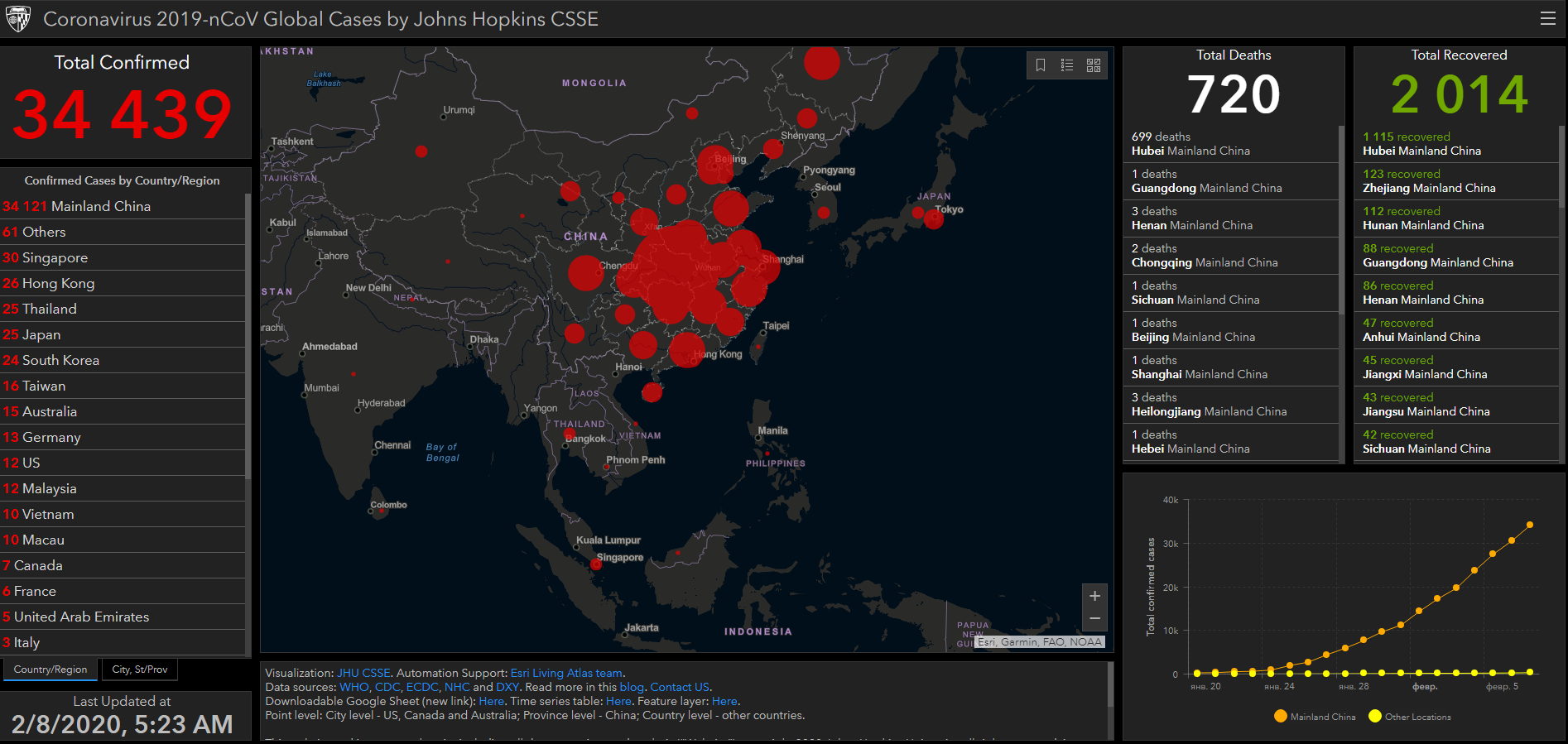The width and height of the screenshot is (1568, 744).
Task: Click the Guangdong deaths entry
Action: (x=1231, y=181)
